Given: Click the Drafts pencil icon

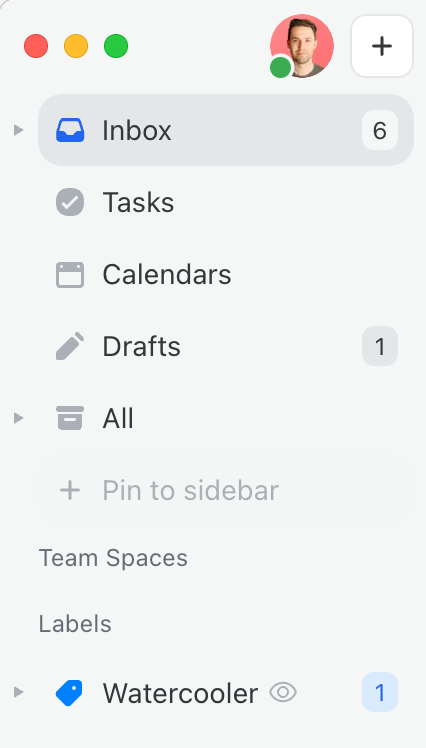Looking at the screenshot, I should click(x=70, y=346).
